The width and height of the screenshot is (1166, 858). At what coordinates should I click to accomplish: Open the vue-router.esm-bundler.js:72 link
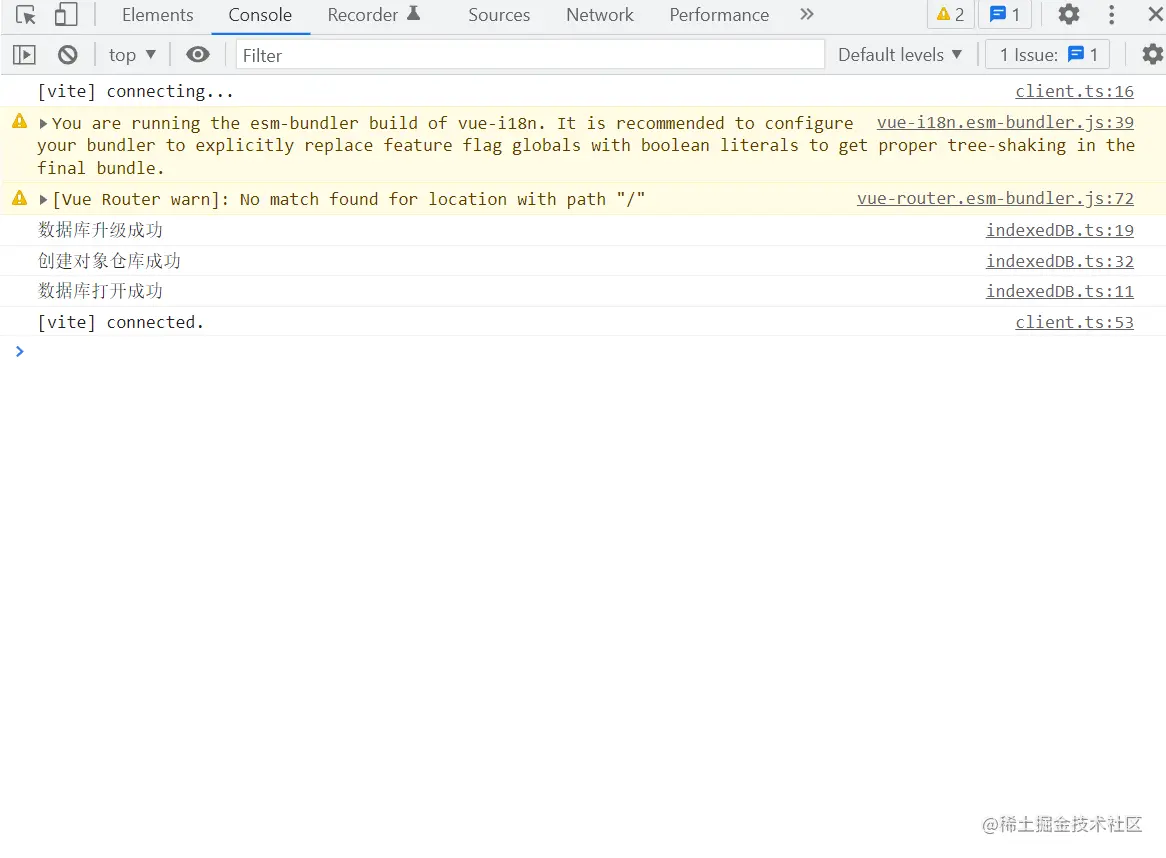pyautogui.click(x=995, y=199)
